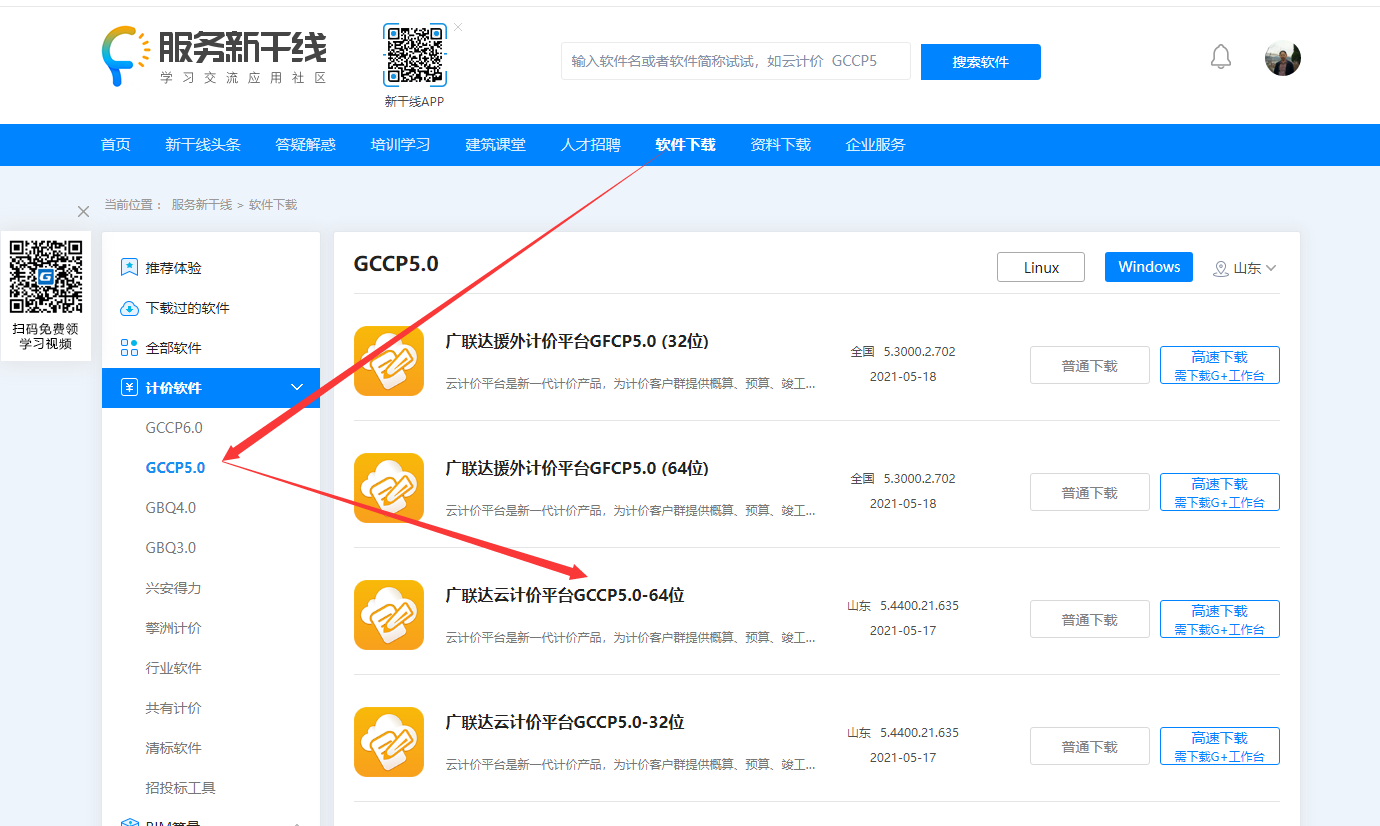1380x826 pixels.
Task: Click 普通下载 for GCCP5.0-64位
Action: point(1090,619)
